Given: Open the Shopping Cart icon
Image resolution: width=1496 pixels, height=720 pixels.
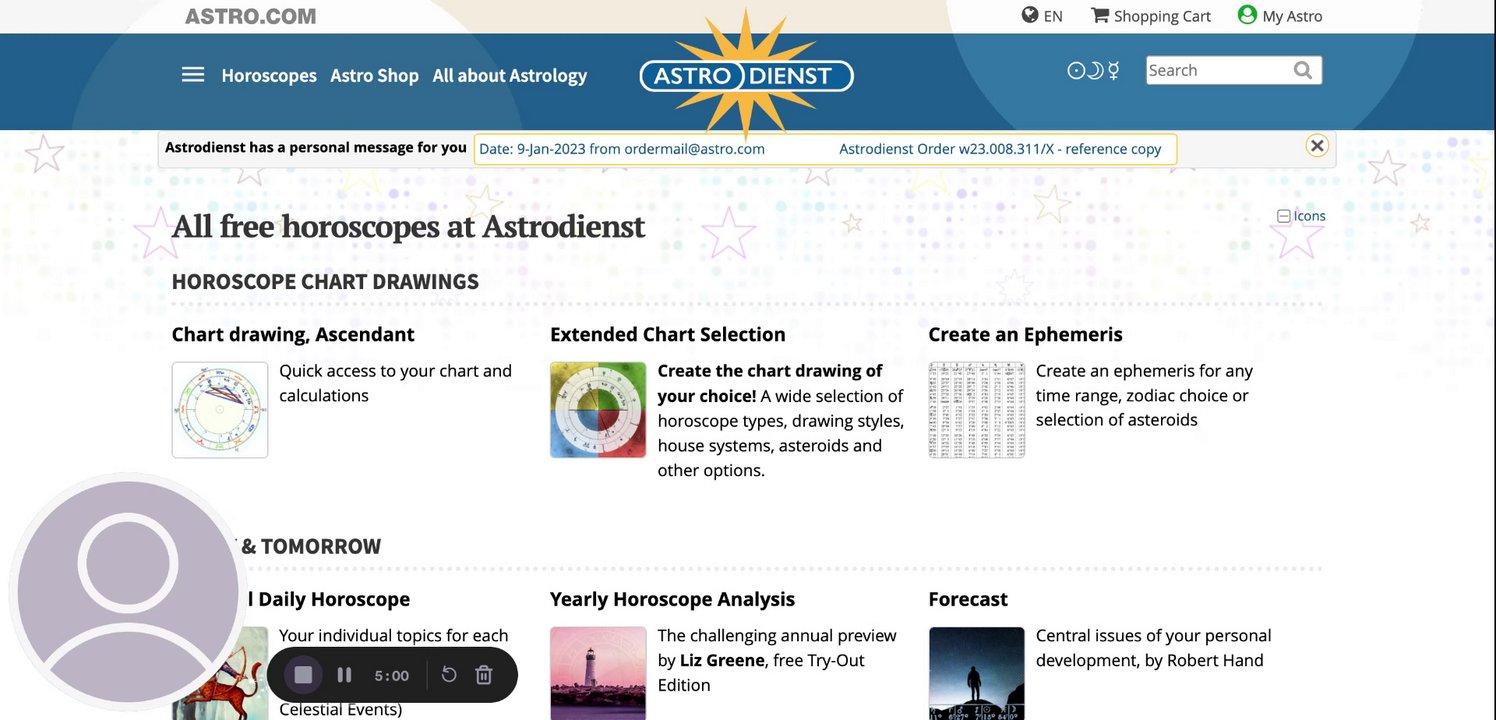Looking at the screenshot, I should pyautogui.click(x=1100, y=15).
